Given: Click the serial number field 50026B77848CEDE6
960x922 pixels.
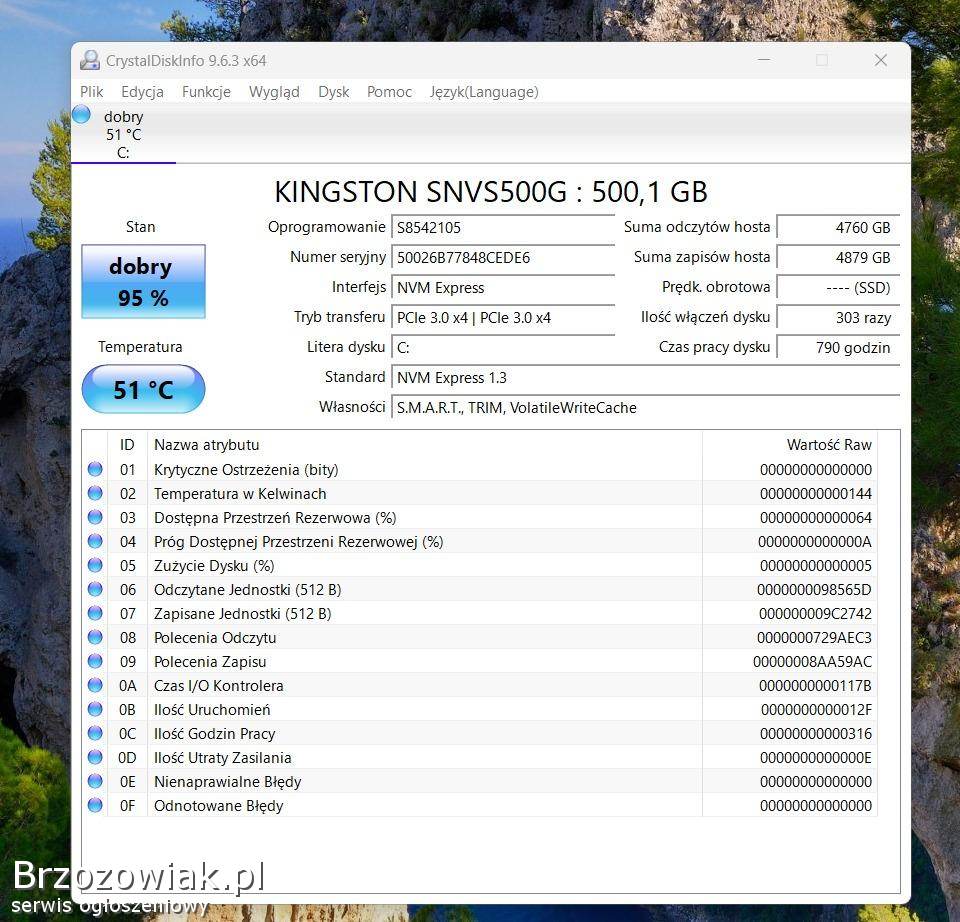Looking at the screenshot, I should click(503, 258).
